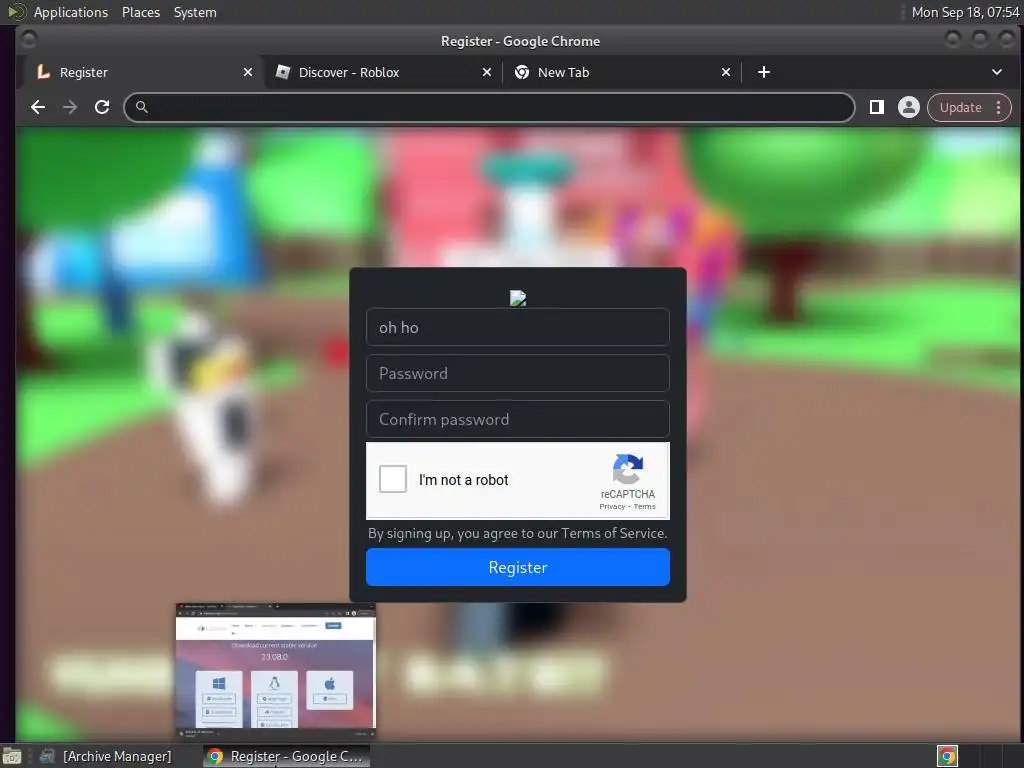Open reCAPTCHA Terms link

point(645,507)
